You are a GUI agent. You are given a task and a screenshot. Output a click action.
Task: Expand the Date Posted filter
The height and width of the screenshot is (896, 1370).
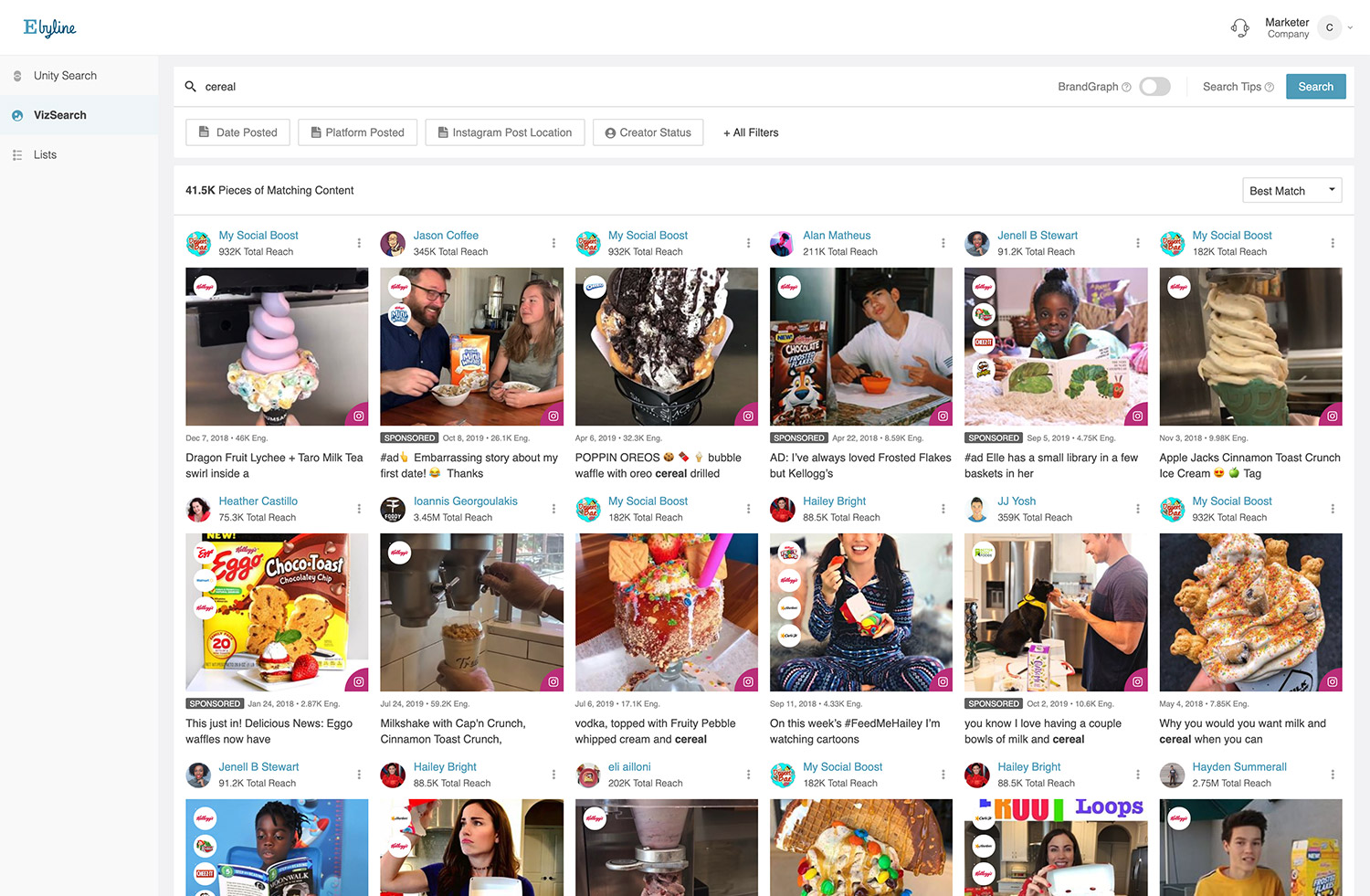point(237,132)
